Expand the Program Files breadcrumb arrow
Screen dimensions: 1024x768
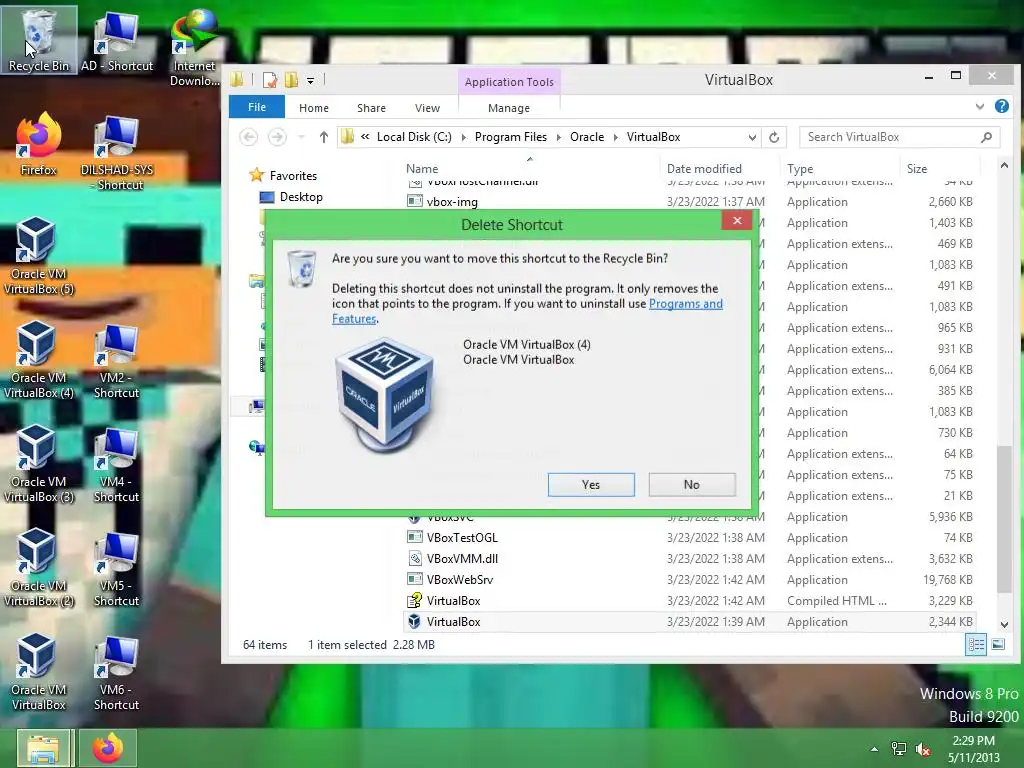coord(558,137)
